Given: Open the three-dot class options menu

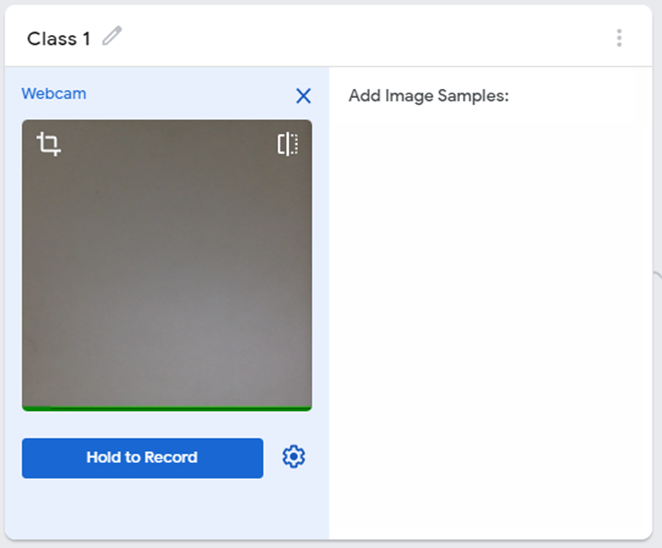Looking at the screenshot, I should pos(619,38).
